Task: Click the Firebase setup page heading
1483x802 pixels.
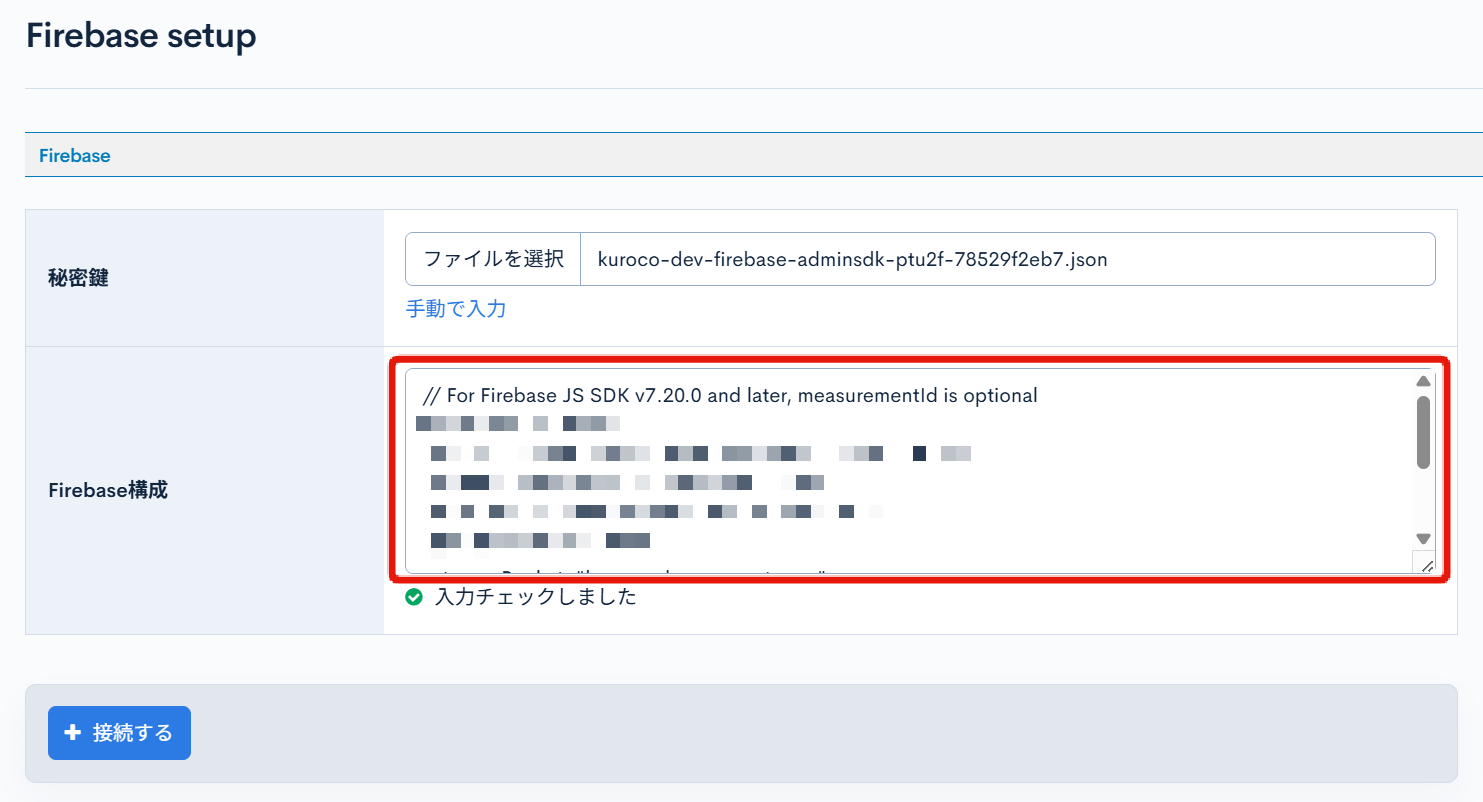Action: tap(140, 35)
